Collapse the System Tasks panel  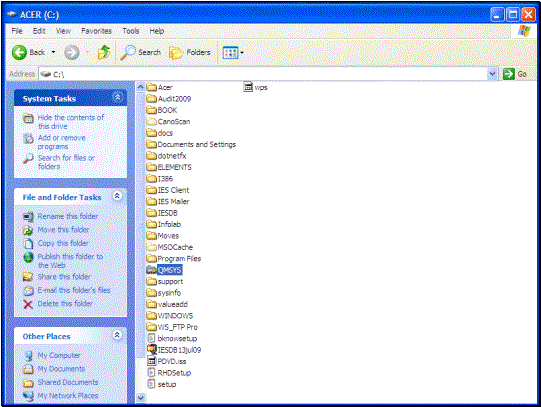117,98
